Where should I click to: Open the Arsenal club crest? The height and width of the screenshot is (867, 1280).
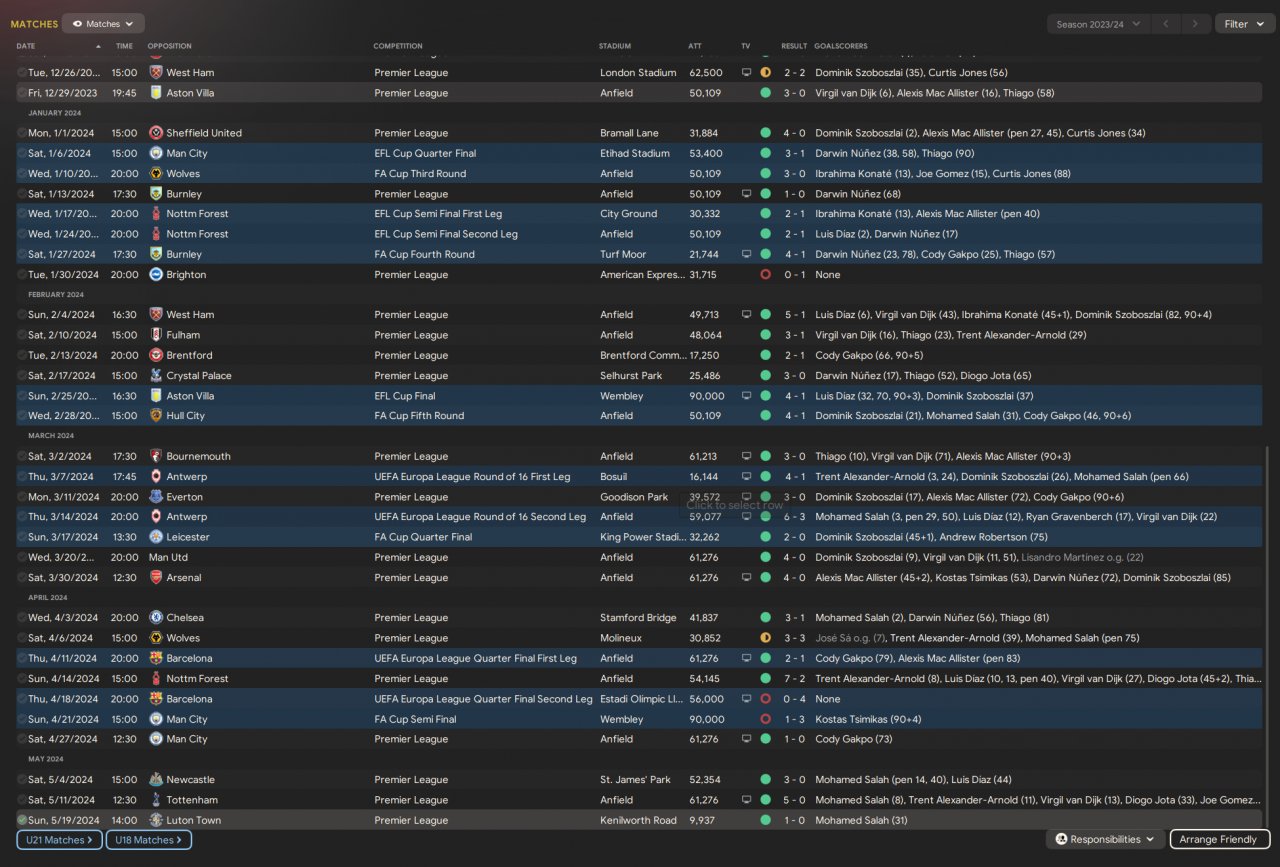(155, 578)
